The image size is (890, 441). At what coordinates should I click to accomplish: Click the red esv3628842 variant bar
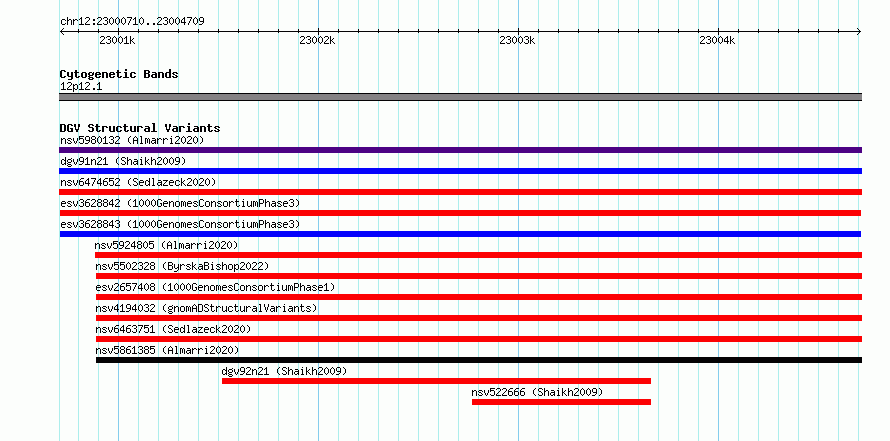[460, 213]
